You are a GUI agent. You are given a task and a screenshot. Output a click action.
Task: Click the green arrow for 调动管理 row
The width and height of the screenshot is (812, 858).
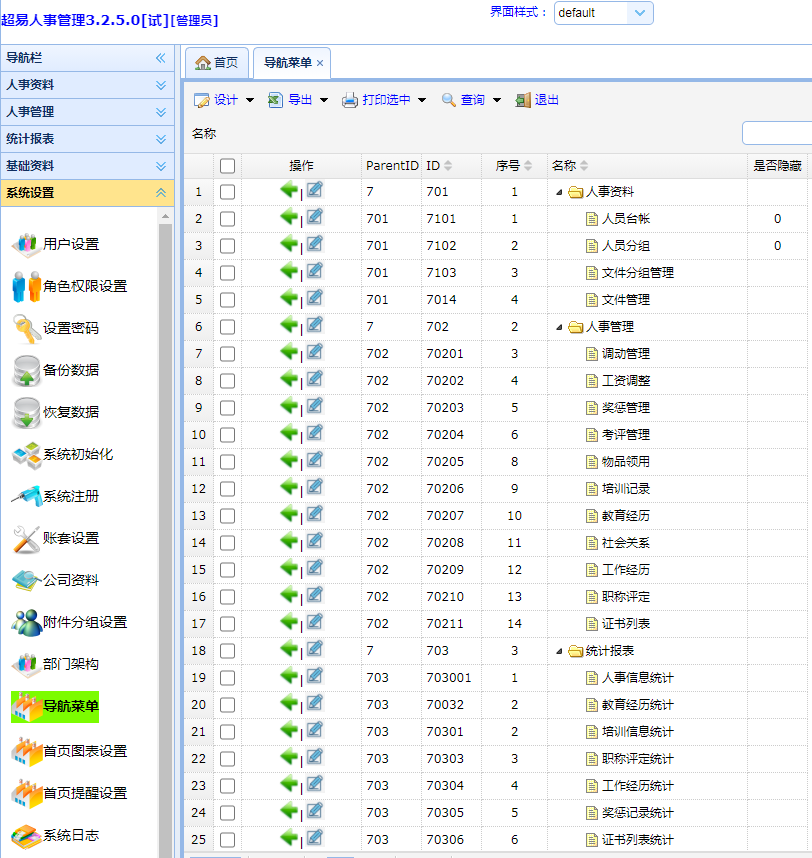(x=289, y=352)
